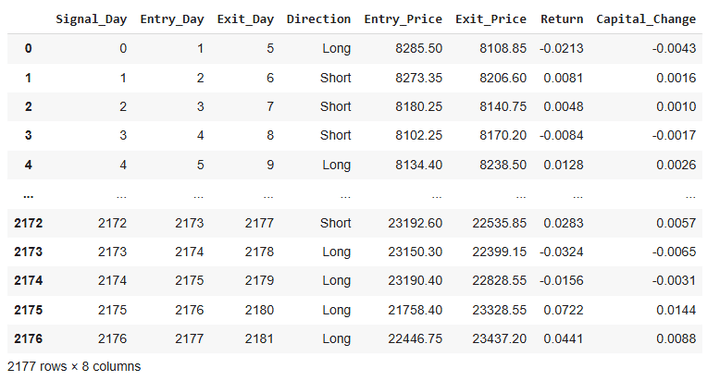This screenshot has height=381, width=720.
Task: Click the Short direction in row 1
Action: 336,78
